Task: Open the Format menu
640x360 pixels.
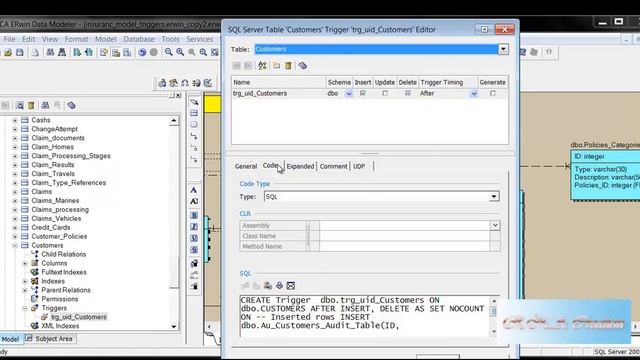Action: point(76,39)
